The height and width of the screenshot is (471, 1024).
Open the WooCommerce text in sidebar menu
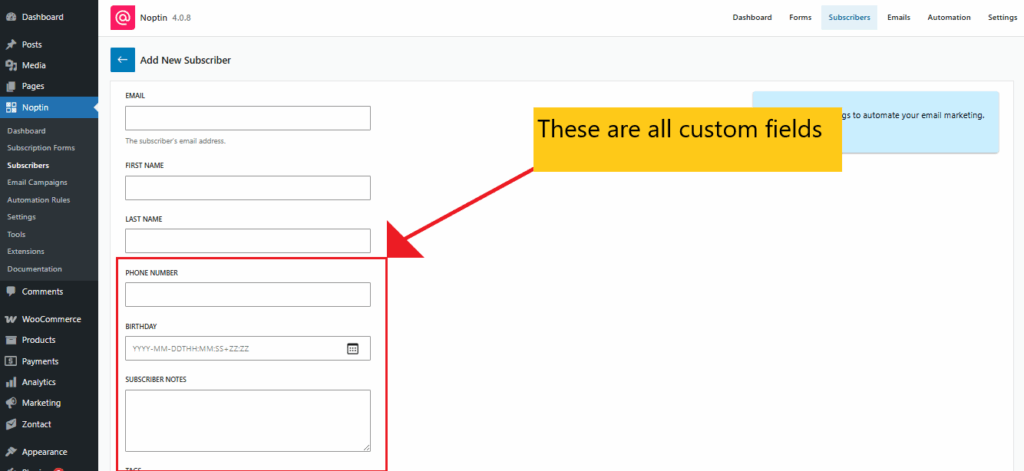pyautogui.click(x=52, y=319)
